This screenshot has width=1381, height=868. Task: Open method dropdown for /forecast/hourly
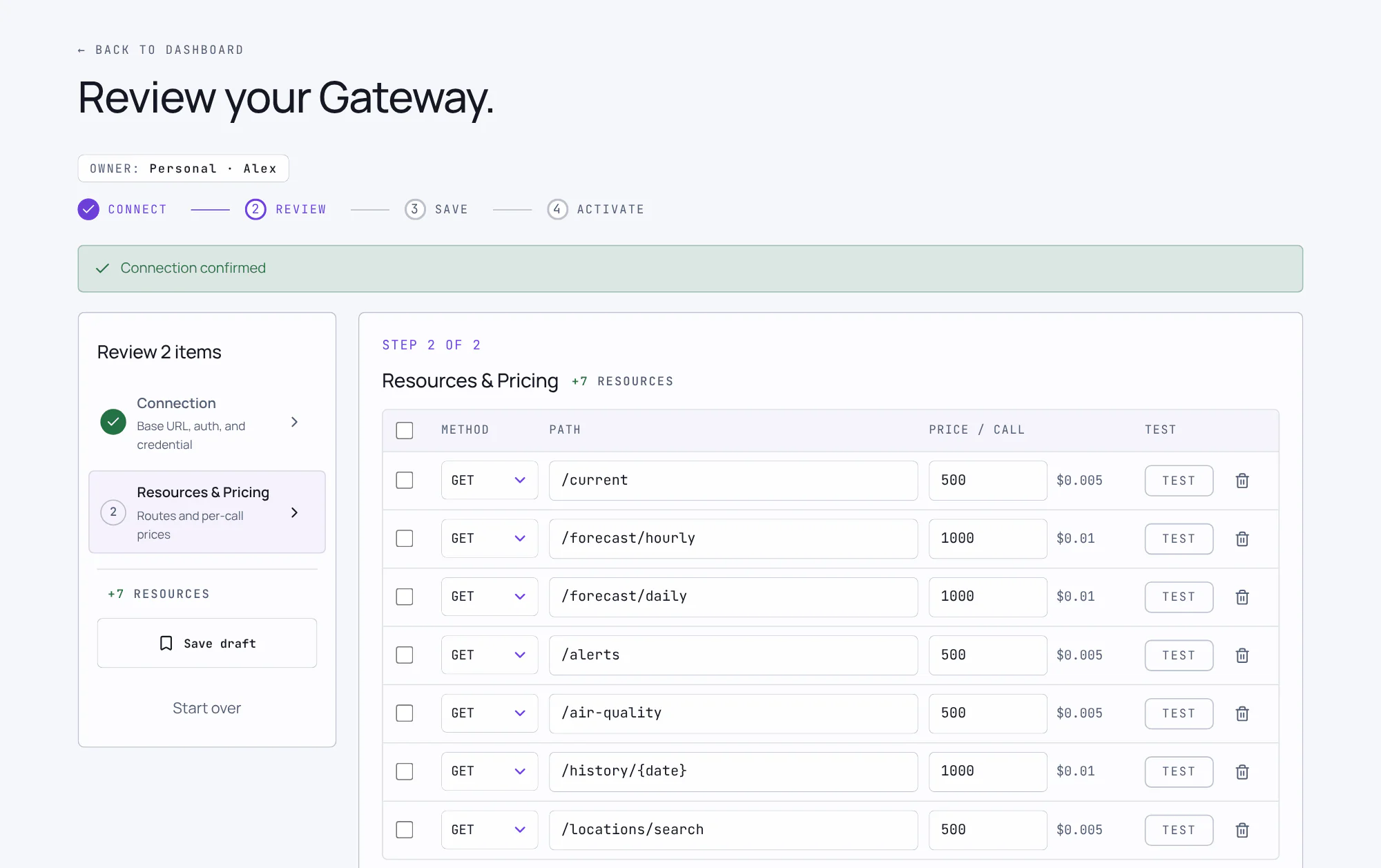pos(490,539)
